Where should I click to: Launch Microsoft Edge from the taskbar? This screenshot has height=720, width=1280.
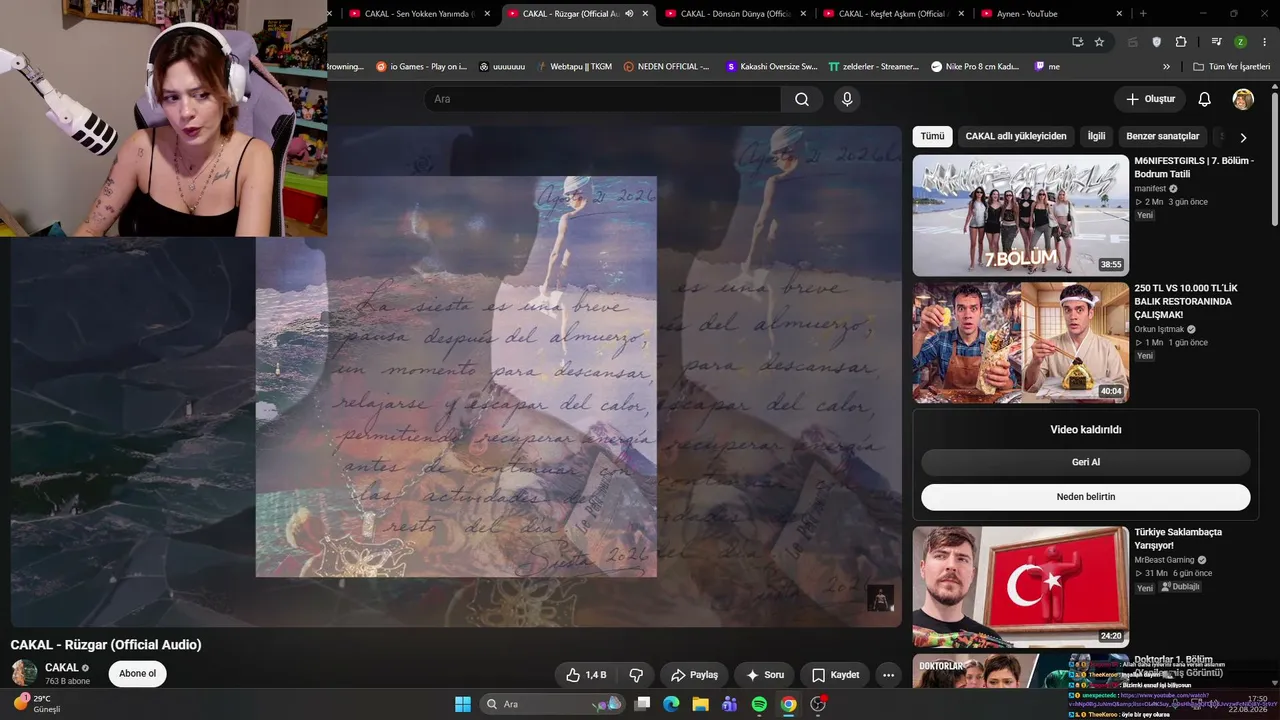(x=671, y=704)
